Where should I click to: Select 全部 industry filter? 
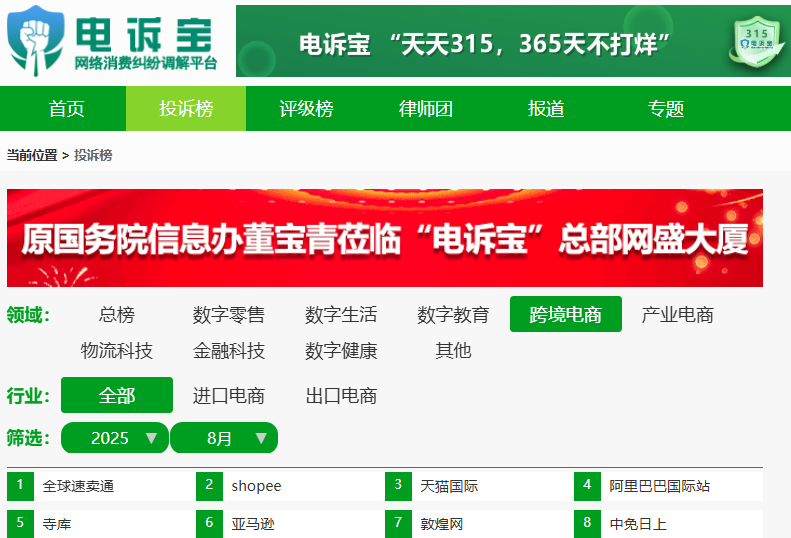coord(117,395)
